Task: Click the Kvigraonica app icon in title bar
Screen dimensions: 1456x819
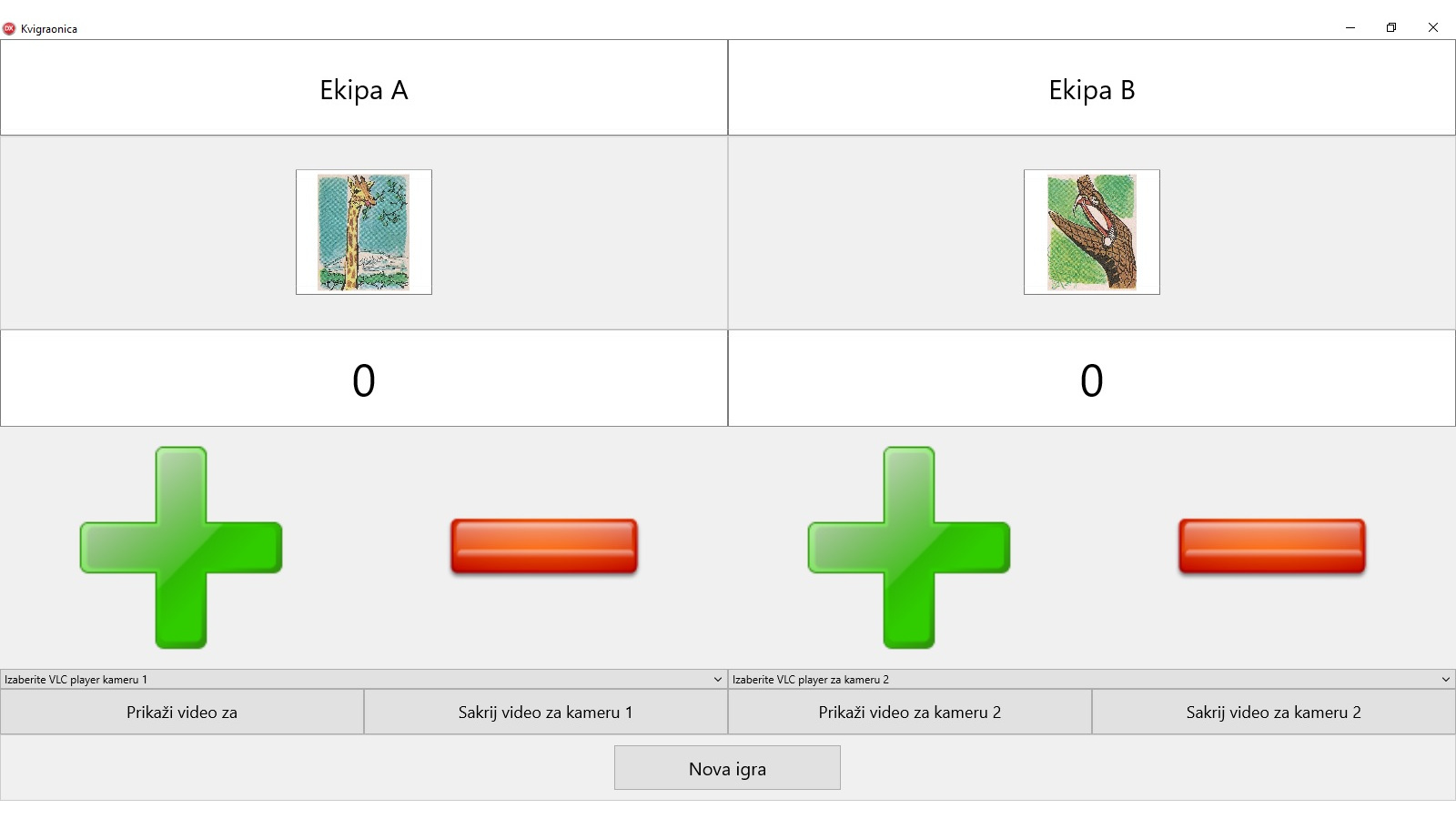Action: [9, 28]
